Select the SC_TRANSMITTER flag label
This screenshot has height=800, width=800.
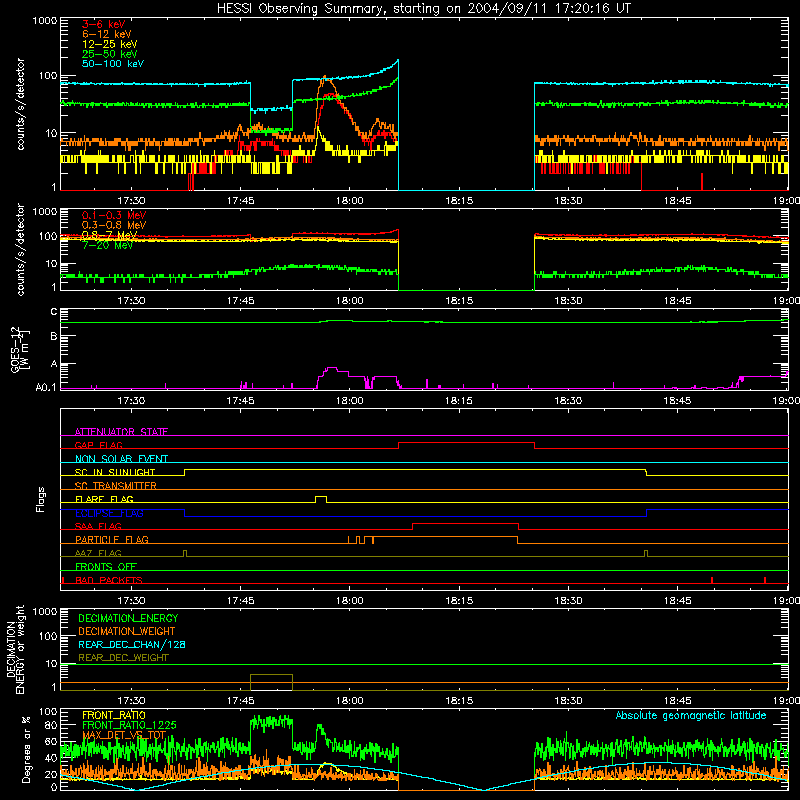coord(115,486)
